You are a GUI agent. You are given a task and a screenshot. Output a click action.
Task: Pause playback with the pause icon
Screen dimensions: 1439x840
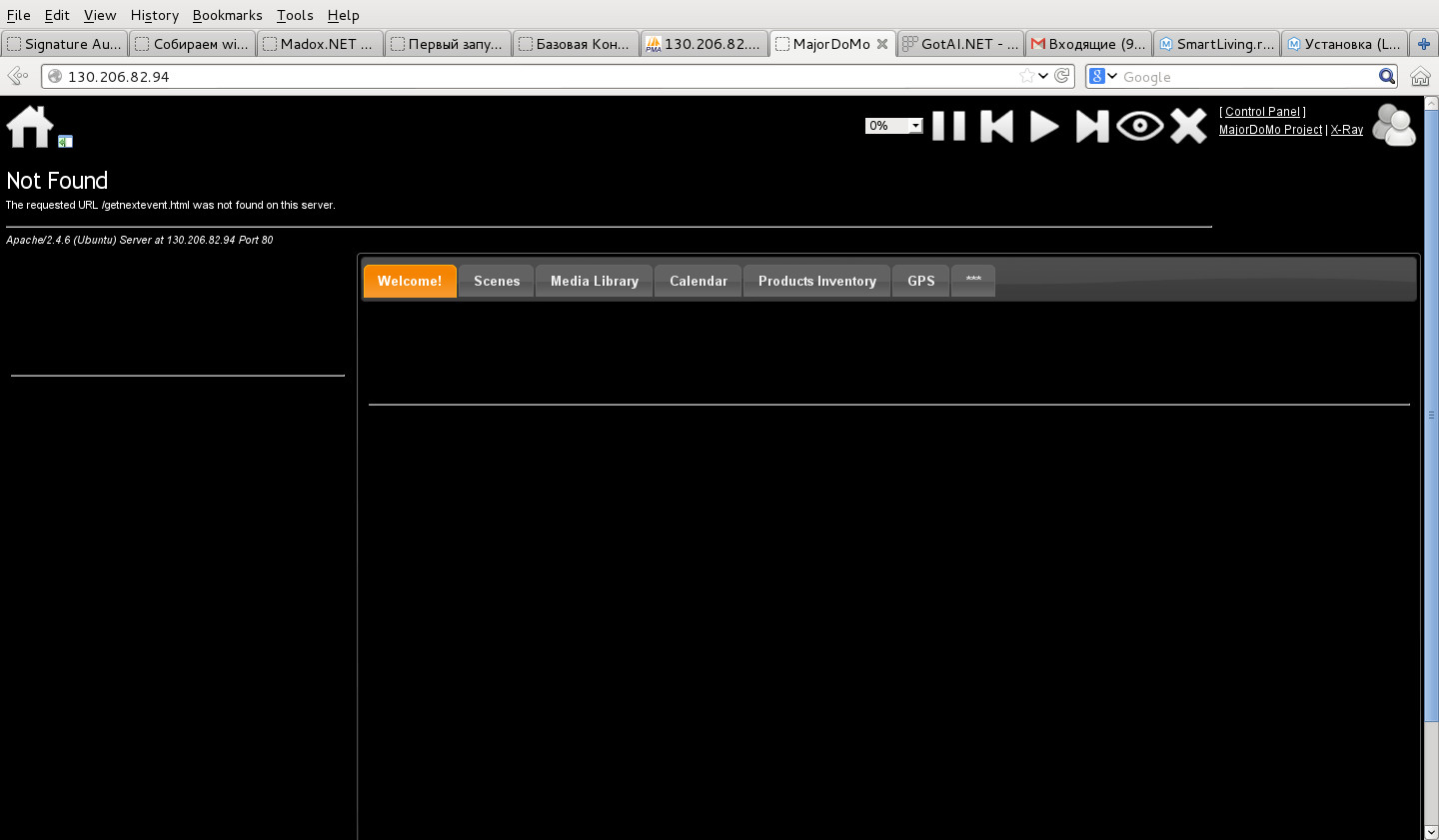(948, 126)
